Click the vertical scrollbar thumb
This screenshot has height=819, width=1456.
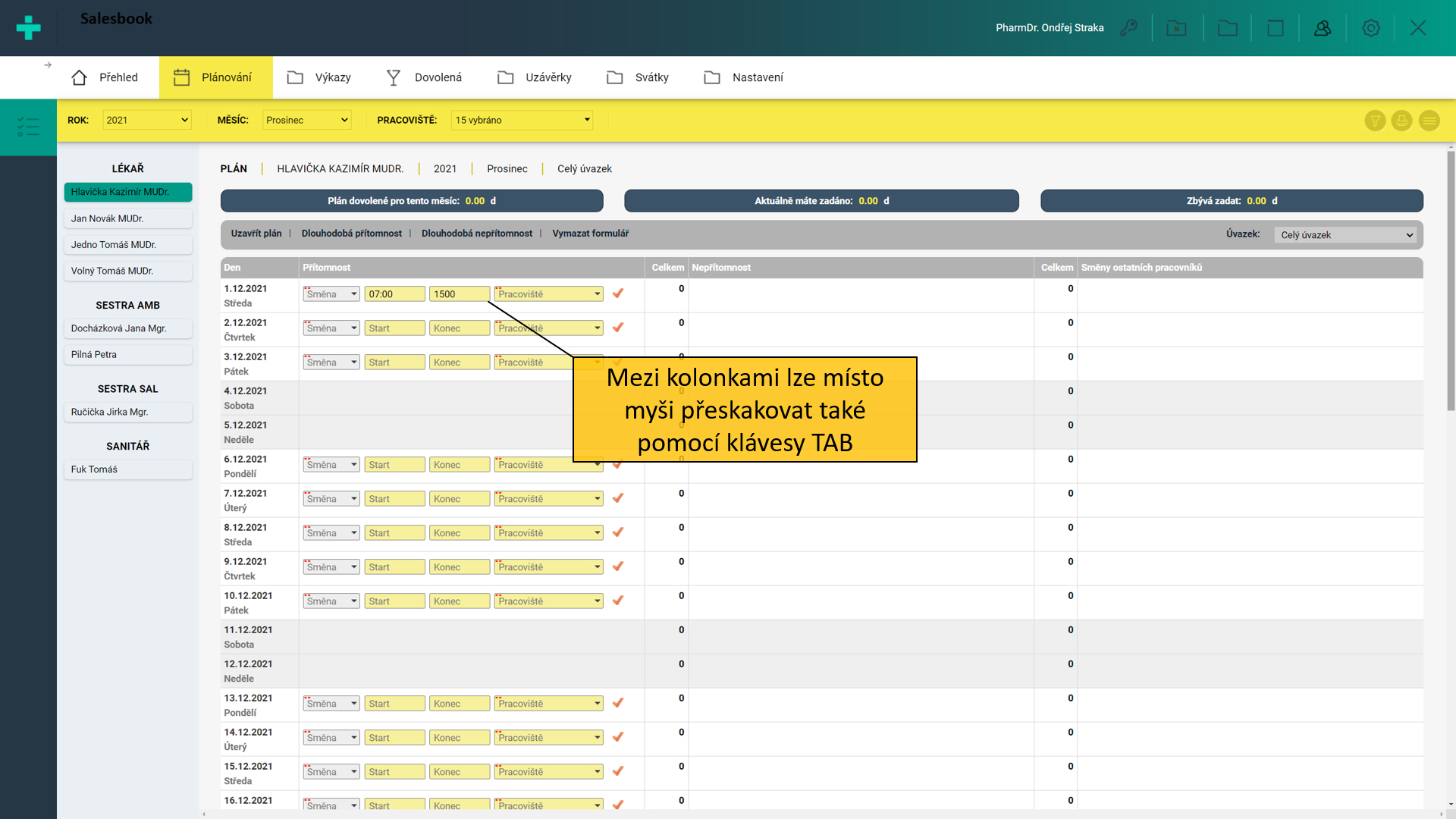(1451, 281)
